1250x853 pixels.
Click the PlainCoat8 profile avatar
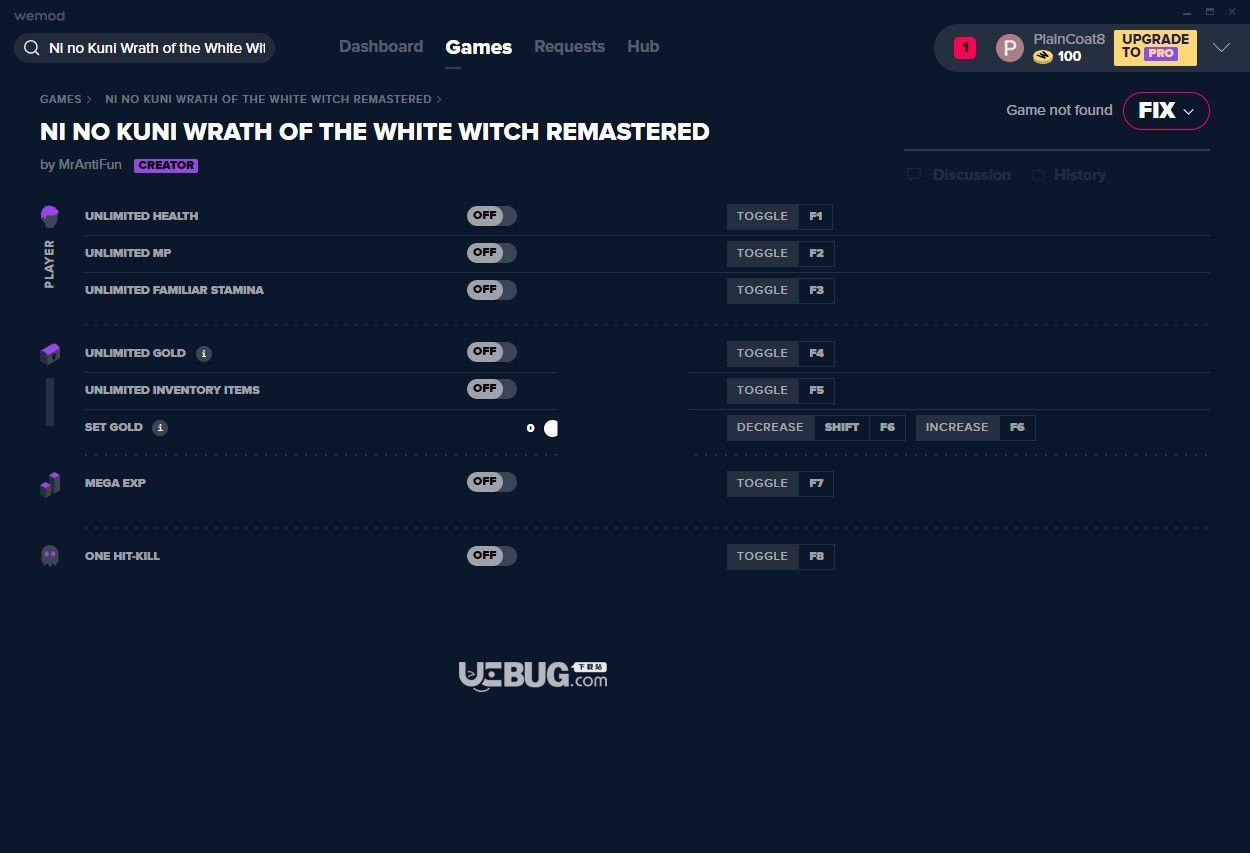pyautogui.click(x=1010, y=48)
